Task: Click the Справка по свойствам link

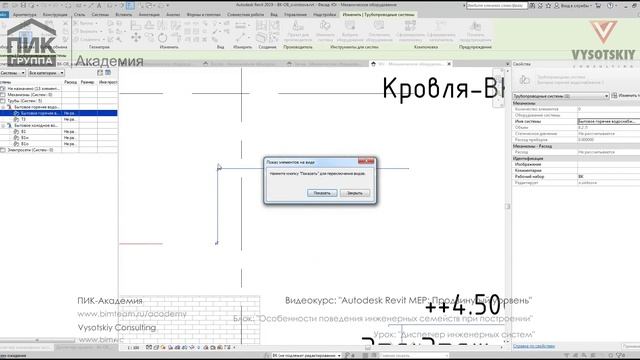Action: pyautogui.click(x=533, y=346)
